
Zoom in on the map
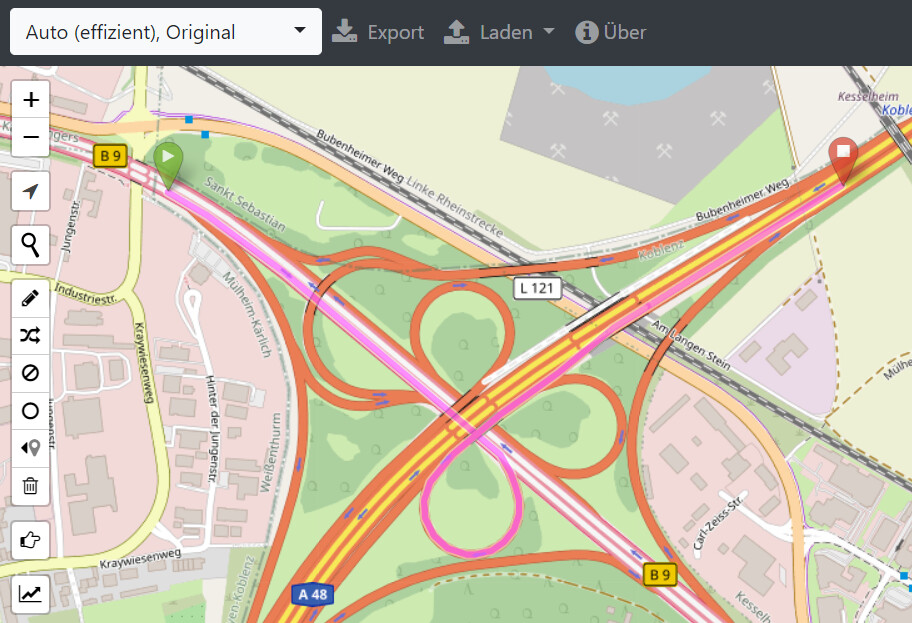coord(31,100)
